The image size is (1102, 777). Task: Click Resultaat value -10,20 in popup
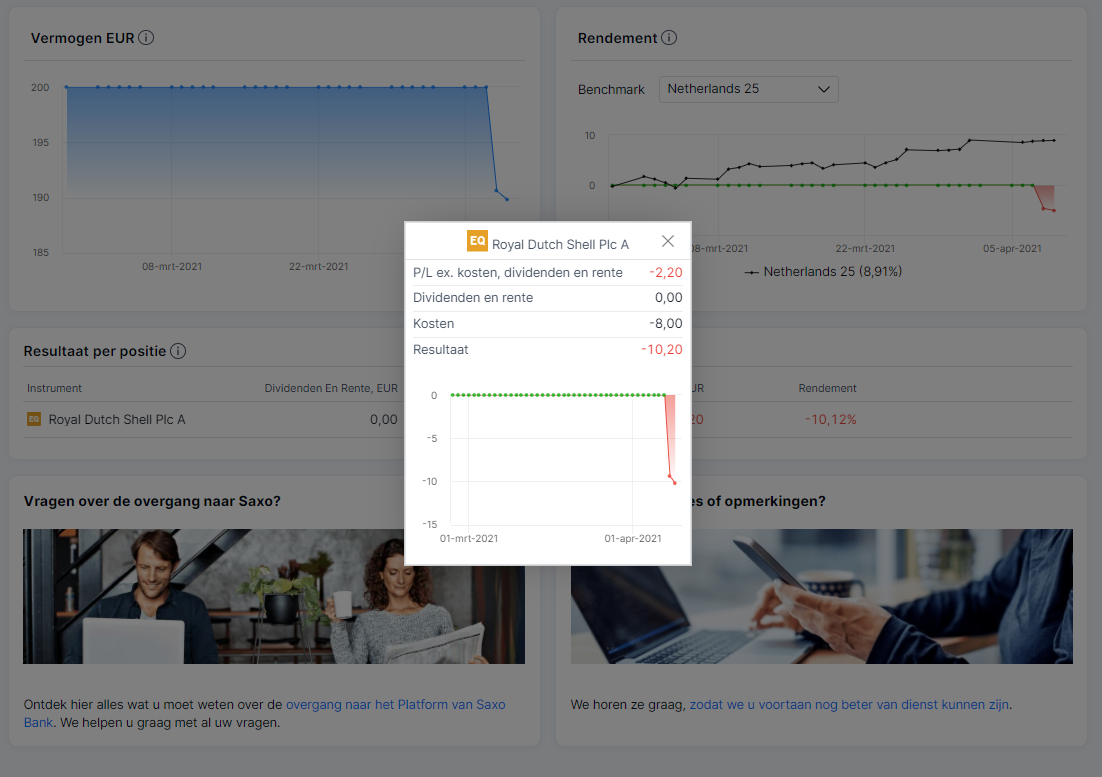661,350
